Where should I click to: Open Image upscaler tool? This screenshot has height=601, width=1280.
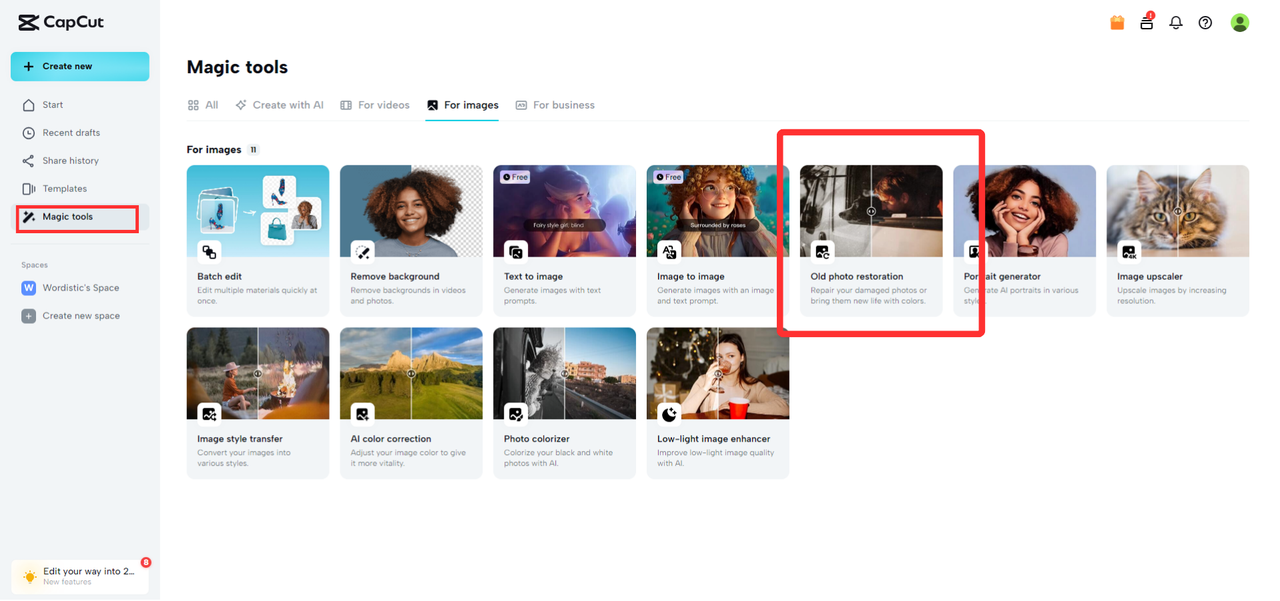click(1178, 241)
